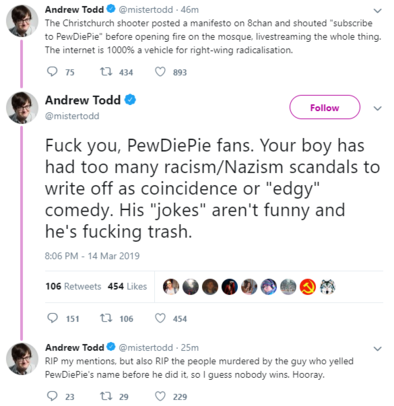Image resolution: width=394 pixels, height=406 pixels.
Task: Like the tweet with 229 likes
Action: 160,396
